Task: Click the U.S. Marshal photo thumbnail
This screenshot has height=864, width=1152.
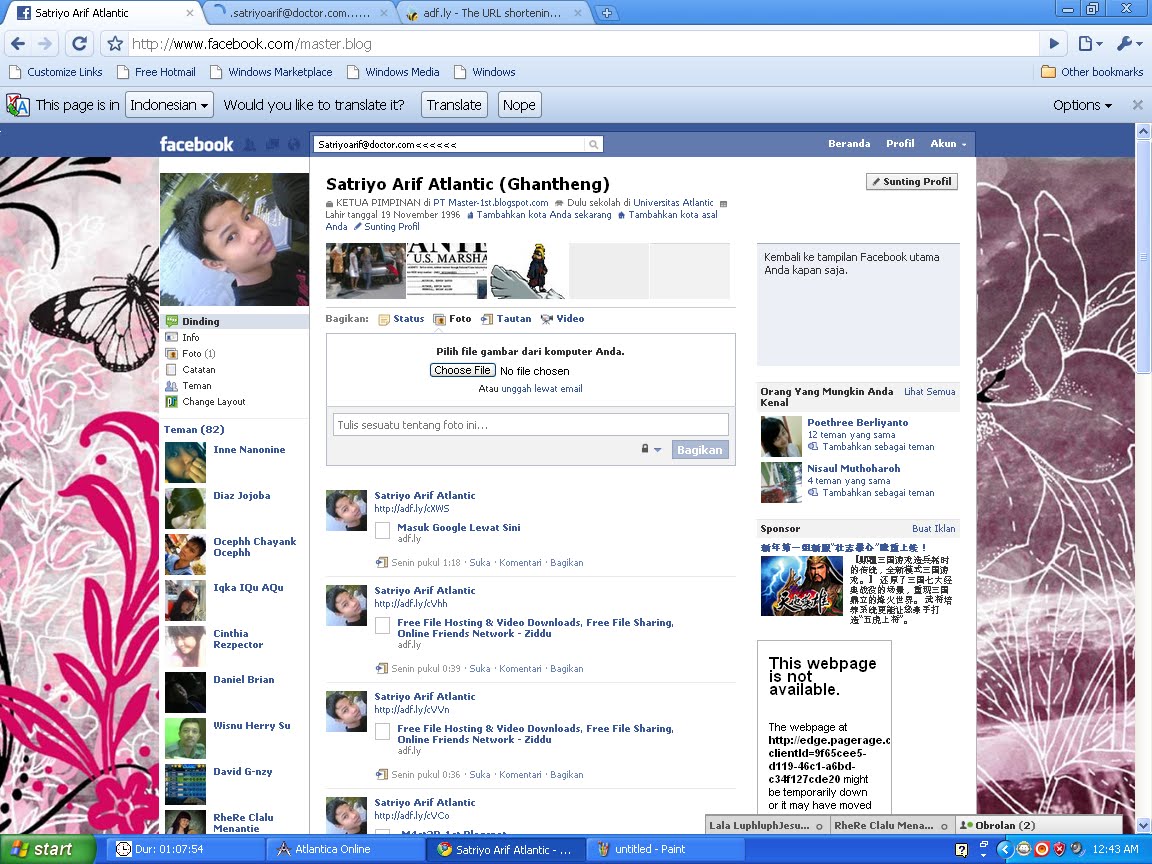Action: (x=447, y=271)
